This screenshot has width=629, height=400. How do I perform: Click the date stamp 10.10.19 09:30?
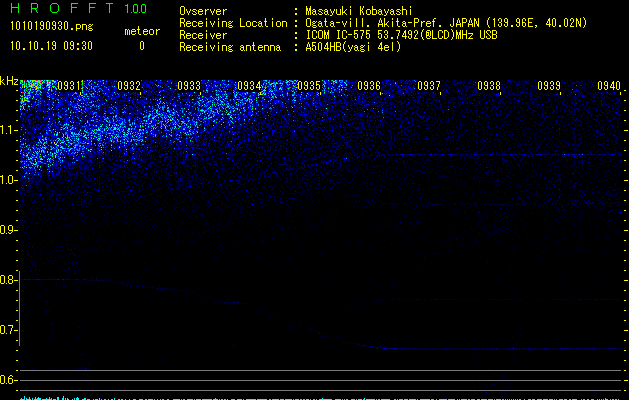(x=51, y=46)
